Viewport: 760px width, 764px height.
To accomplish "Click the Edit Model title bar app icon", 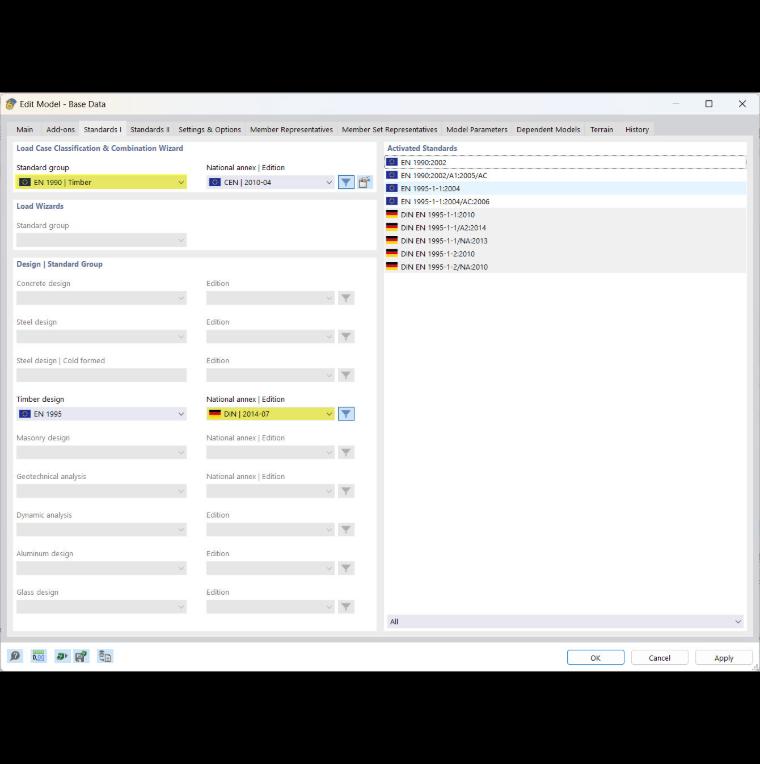I will (11, 104).
